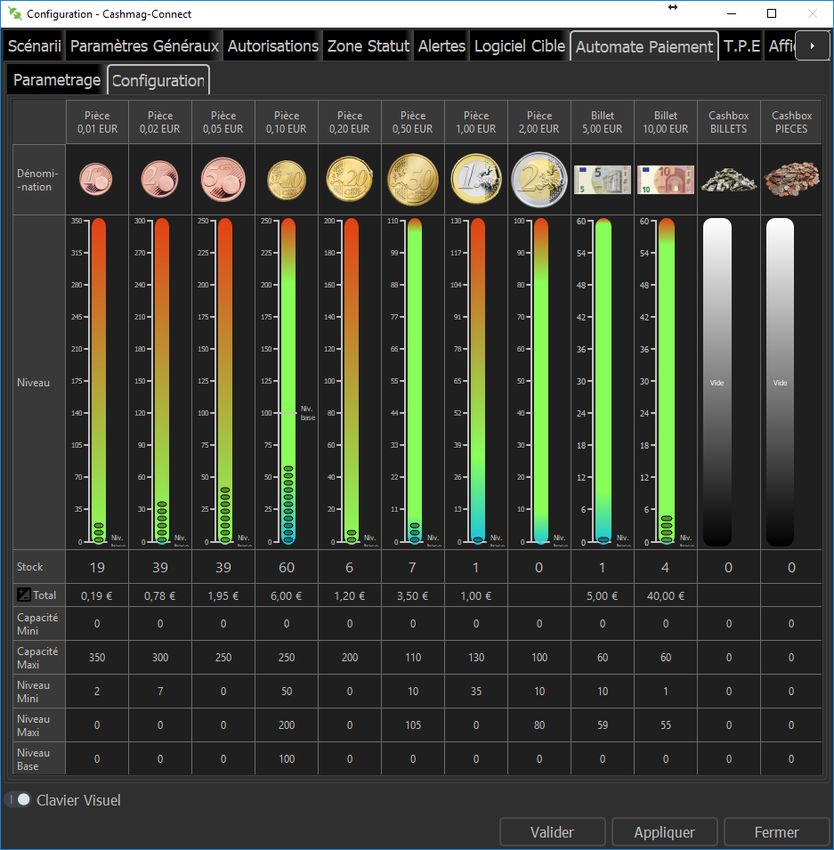Click the 0,10 EUR coin image
834x850 pixels.
[286, 180]
